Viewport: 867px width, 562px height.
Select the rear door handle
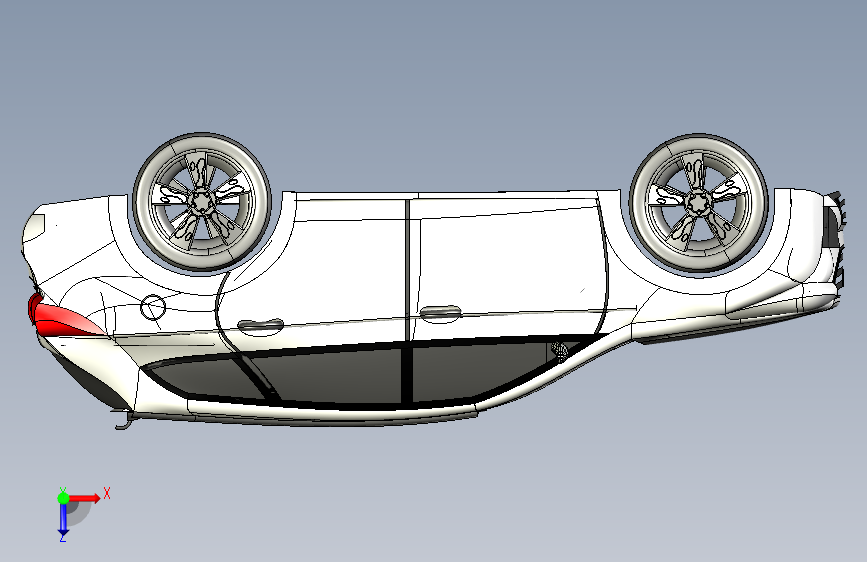coord(260,326)
